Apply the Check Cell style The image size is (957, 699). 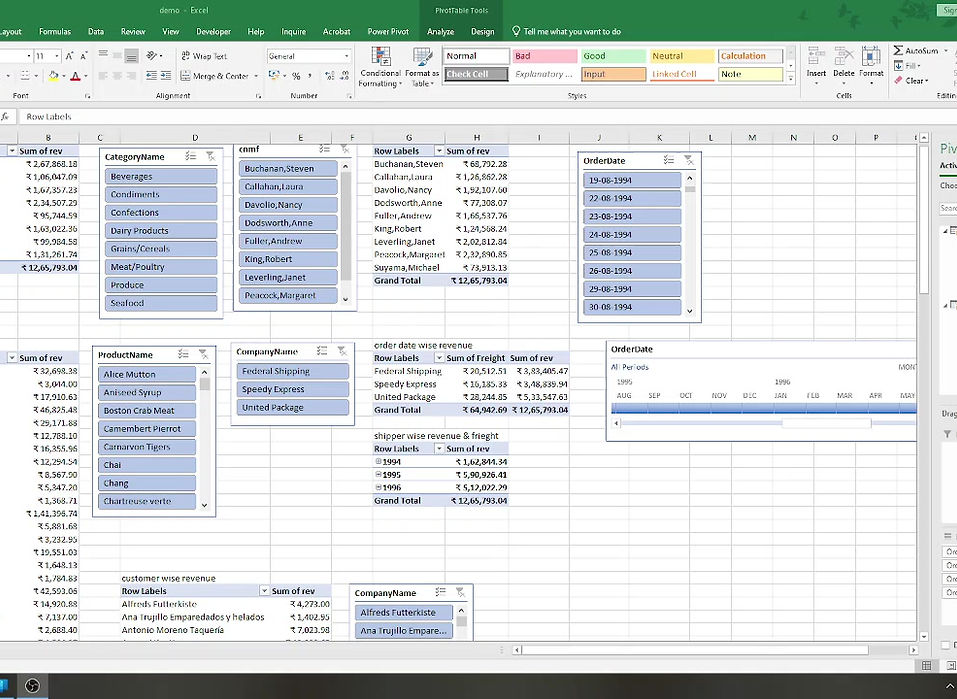[x=476, y=74]
